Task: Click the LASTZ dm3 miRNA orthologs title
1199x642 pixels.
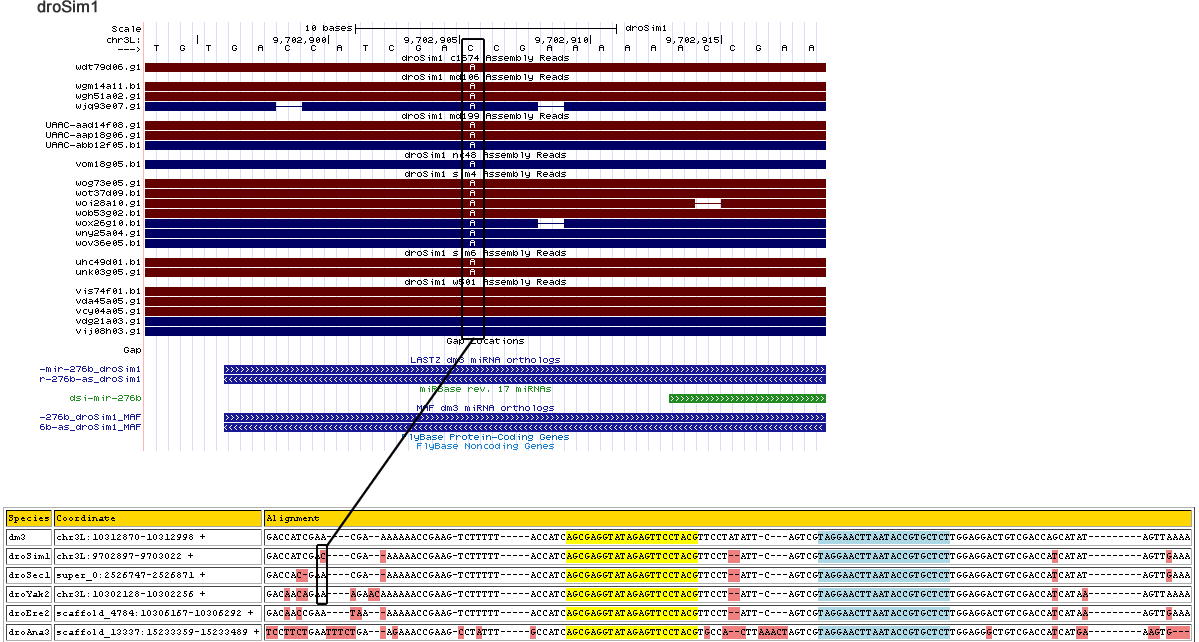Action: pos(485,359)
